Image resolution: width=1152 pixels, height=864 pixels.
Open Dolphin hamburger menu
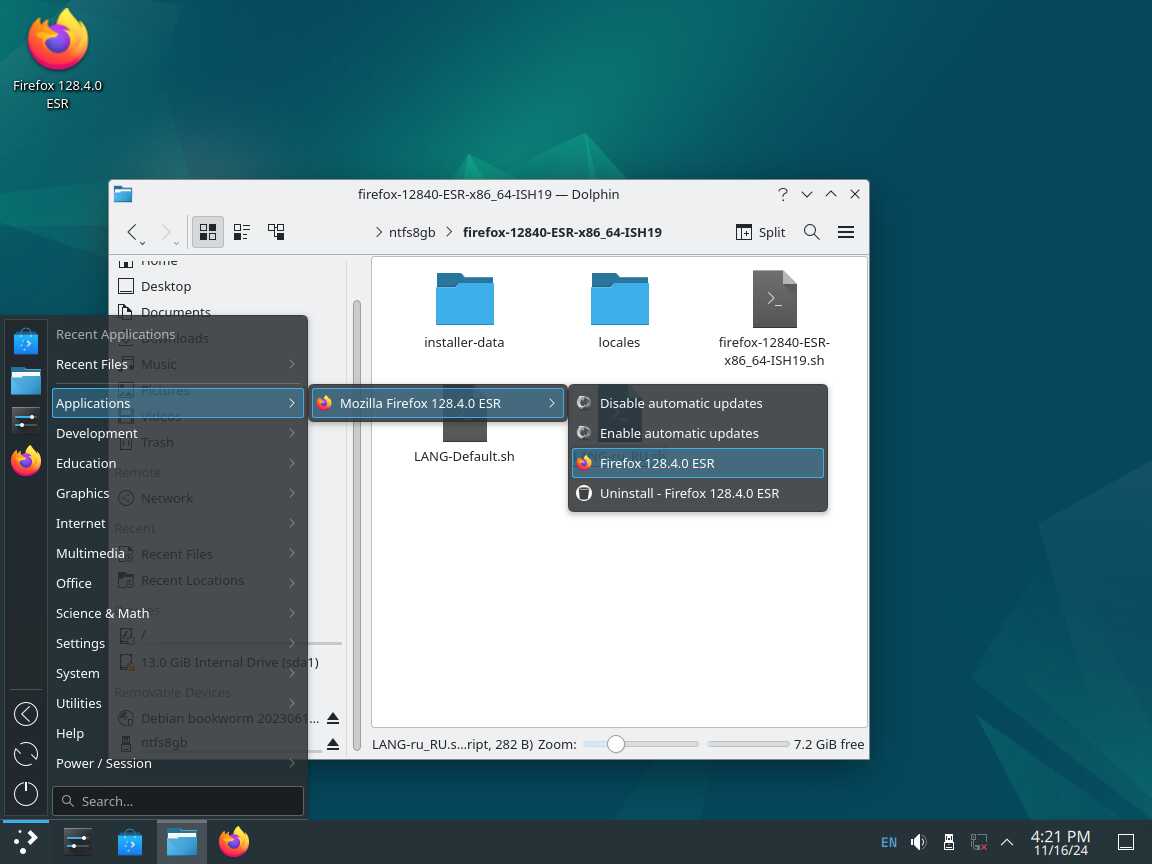click(x=846, y=232)
